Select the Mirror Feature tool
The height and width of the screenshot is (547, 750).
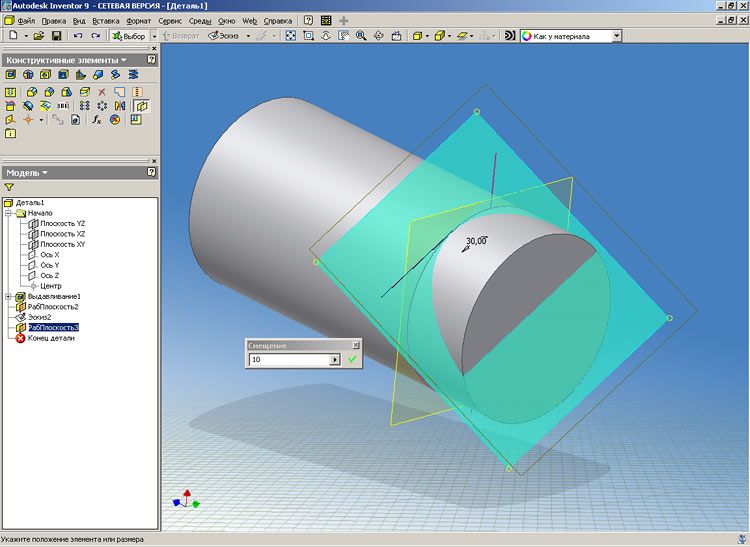120,106
